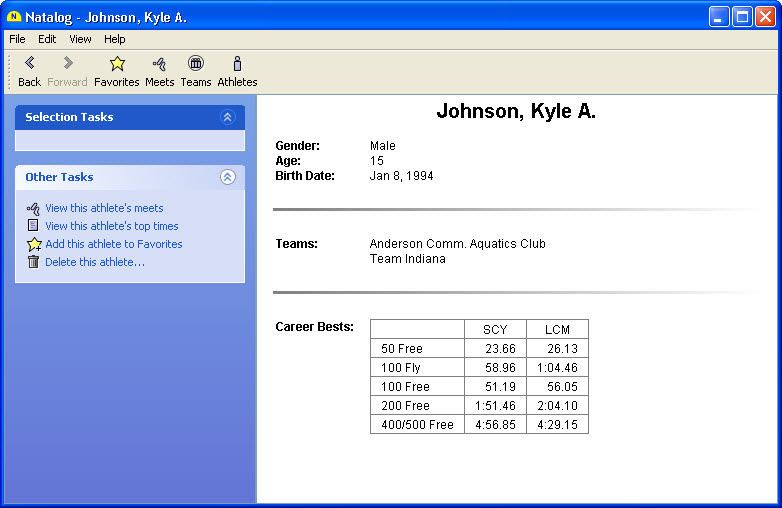Image resolution: width=782 pixels, height=508 pixels.
Task: Open the Edit menu
Action: (x=47, y=39)
